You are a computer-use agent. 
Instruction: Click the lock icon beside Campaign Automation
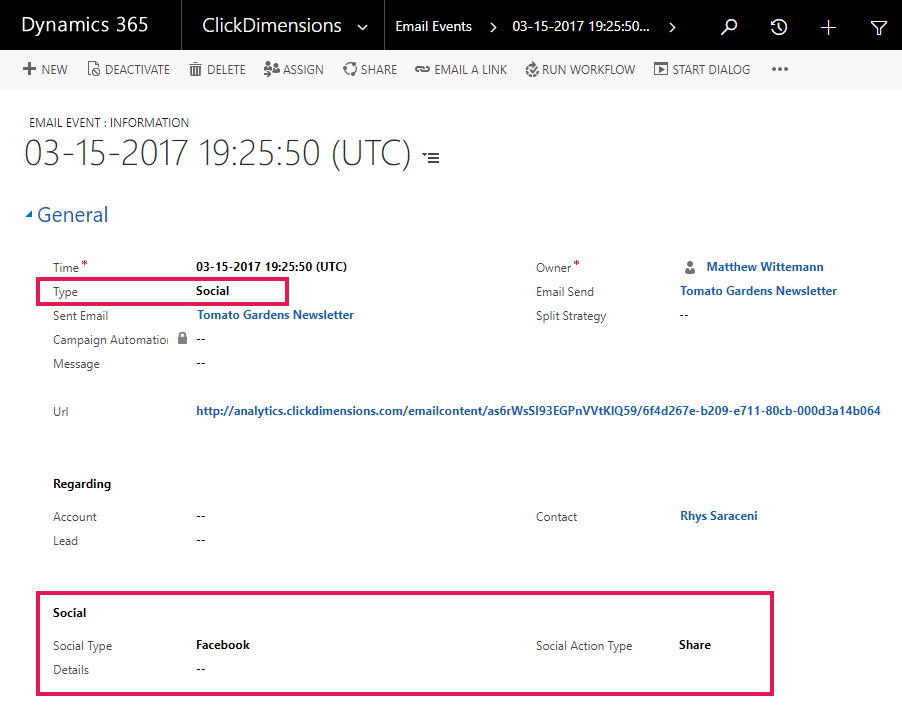pyautogui.click(x=182, y=338)
